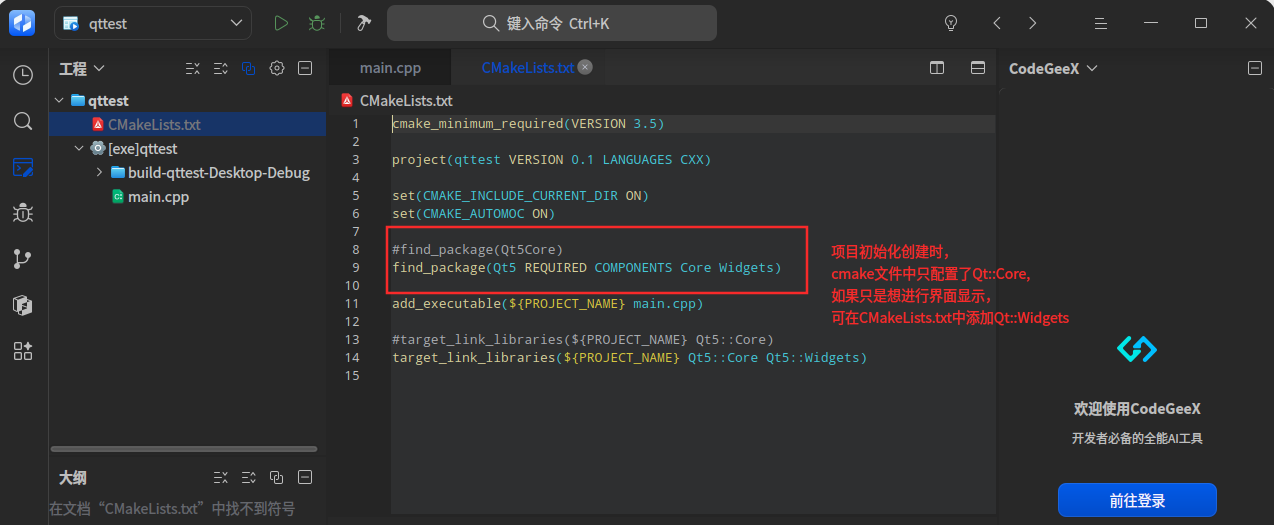This screenshot has width=1274, height=525.
Task: Expand all in project panel
Action: [221, 69]
